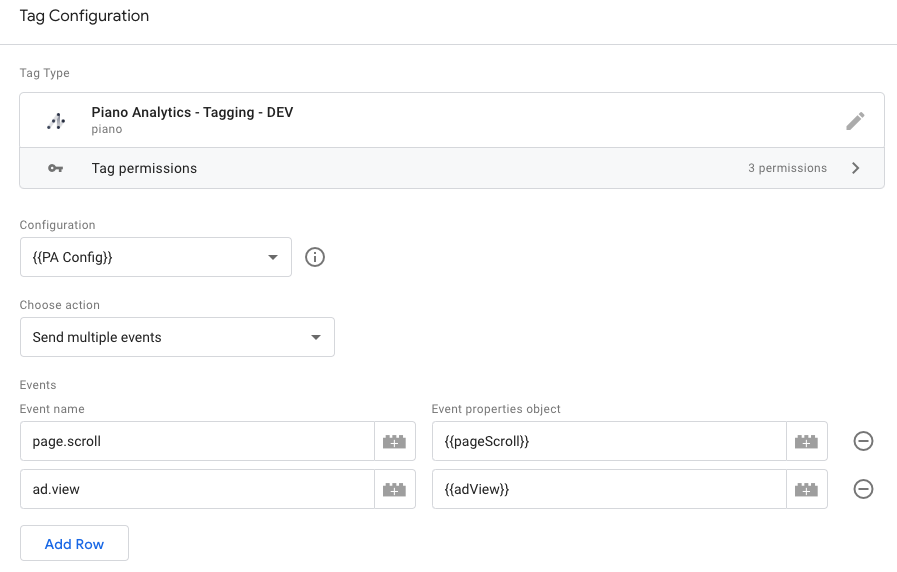Click the {{adView}} properties object field

coord(609,489)
